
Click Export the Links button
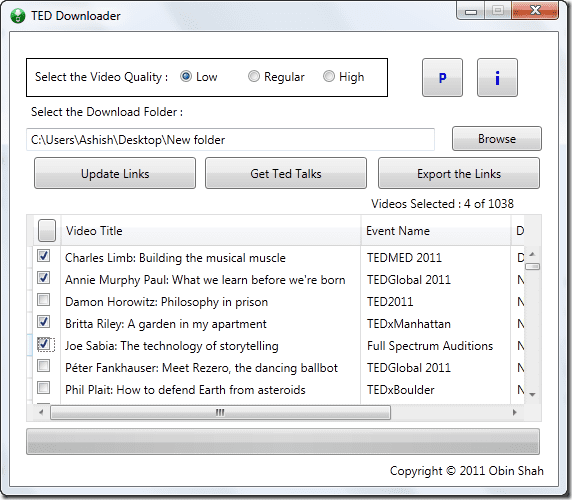click(459, 173)
